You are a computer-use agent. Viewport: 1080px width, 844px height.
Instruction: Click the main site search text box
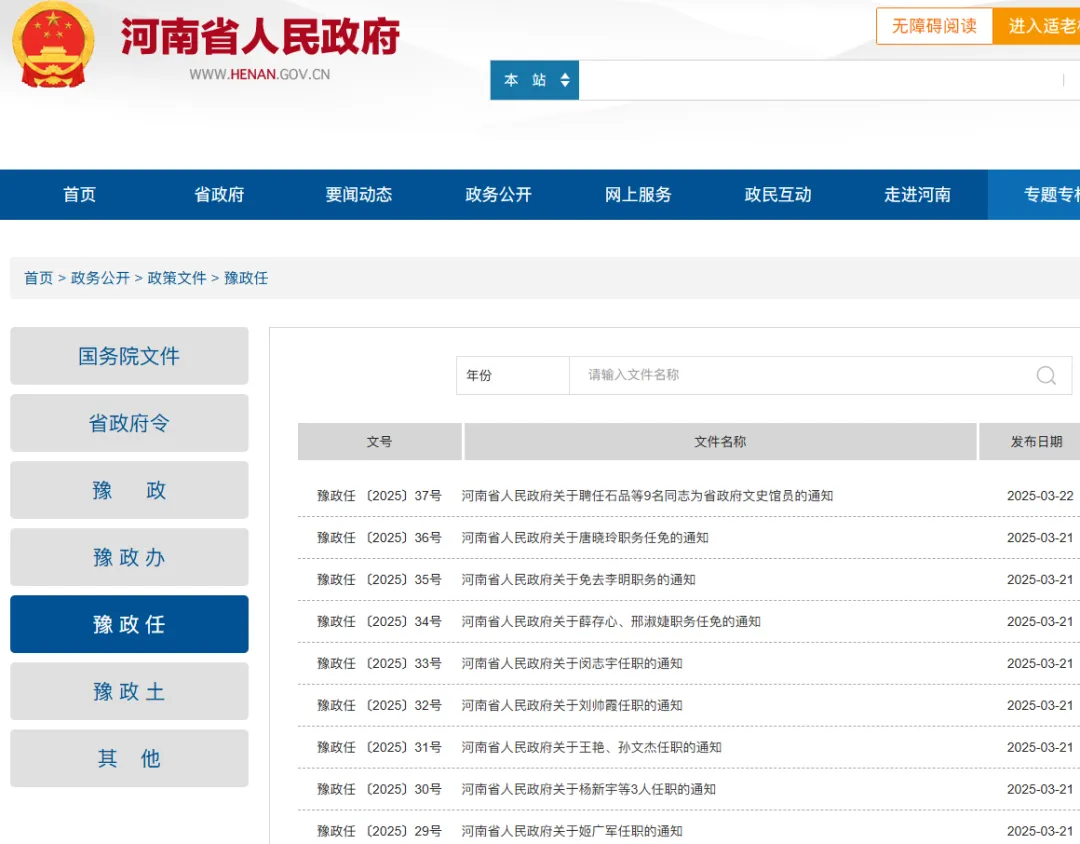click(820, 80)
